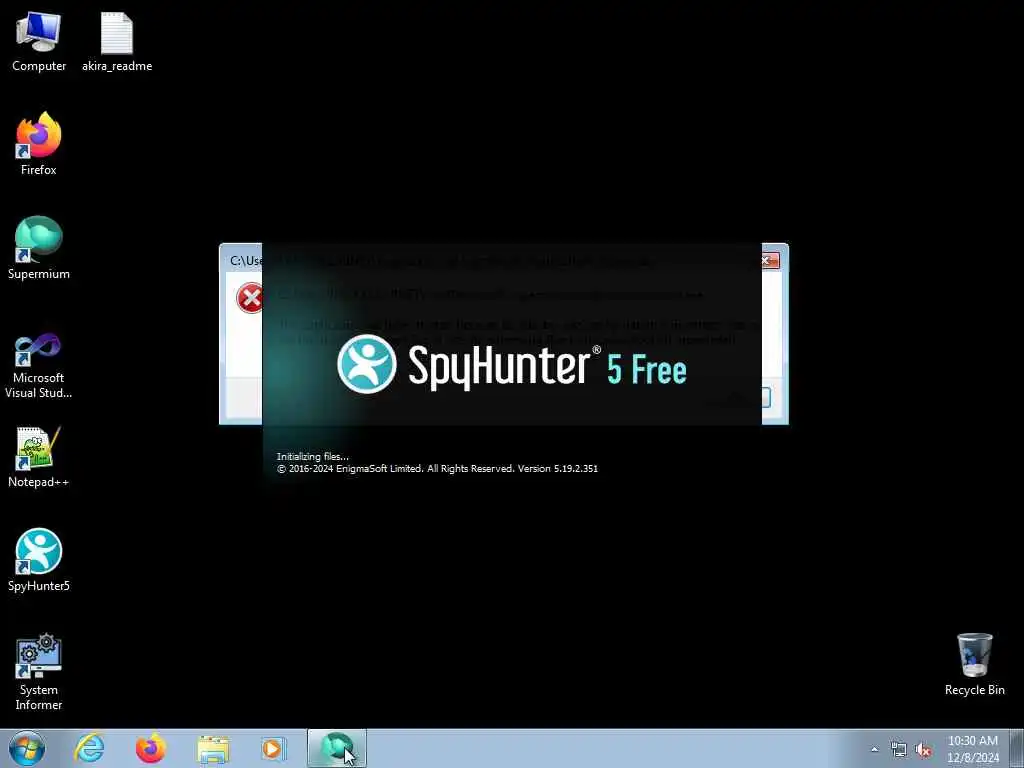Image resolution: width=1024 pixels, height=768 pixels.
Task: Open Internet Explorer from the taskbar
Action: pyautogui.click(x=89, y=748)
